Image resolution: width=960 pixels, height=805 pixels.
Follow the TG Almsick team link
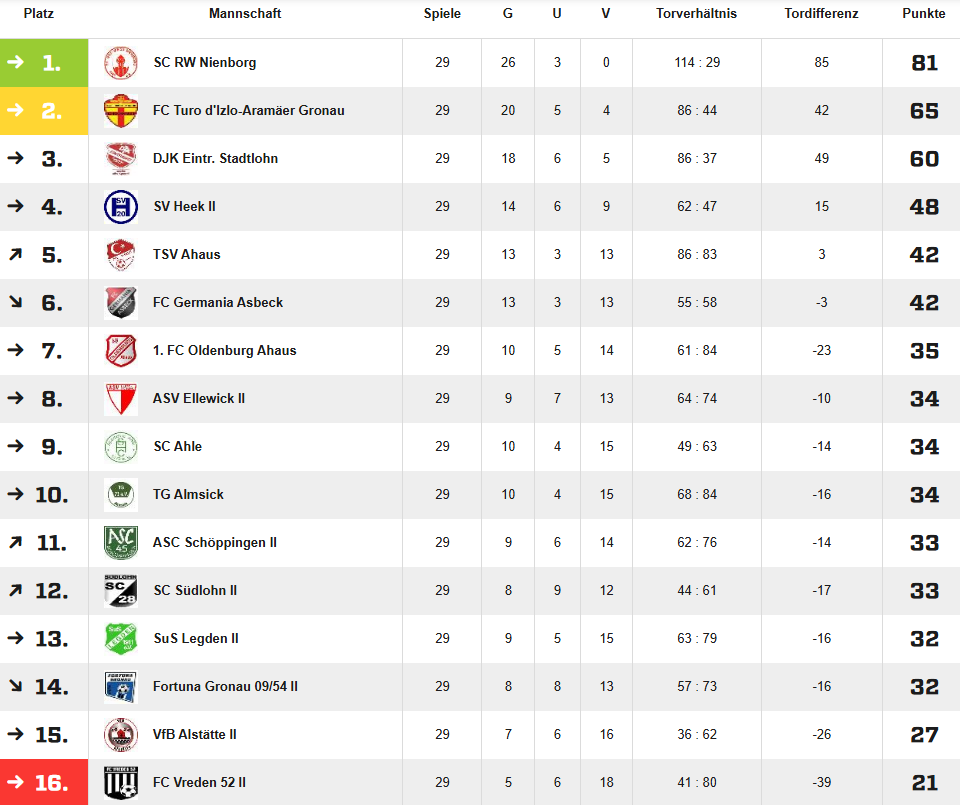click(x=189, y=495)
